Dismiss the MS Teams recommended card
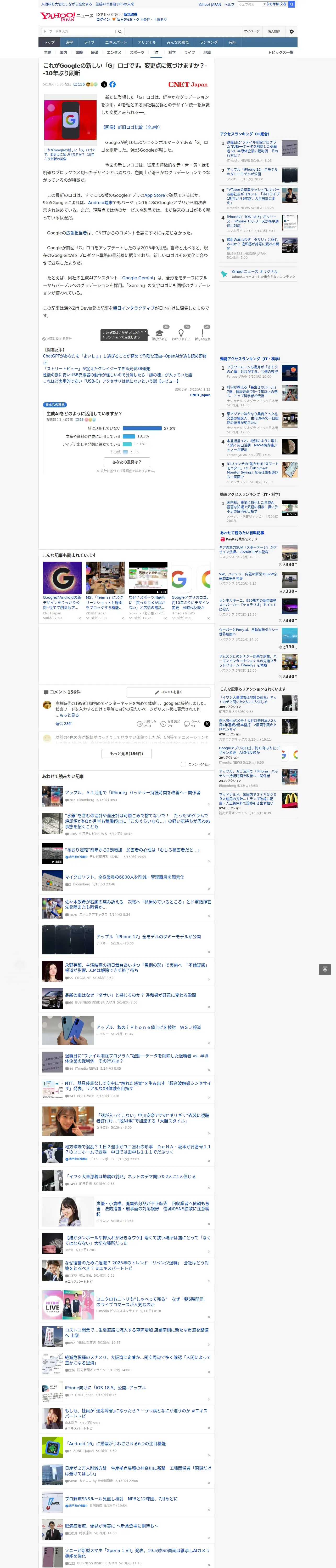This screenshot has width=336, height=1568. tap(122, 618)
